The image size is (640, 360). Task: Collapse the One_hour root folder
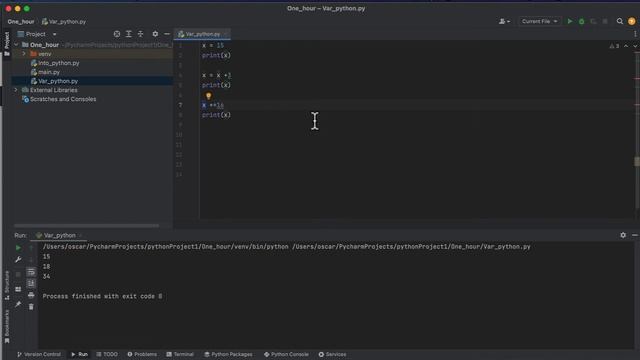tap(16, 45)
